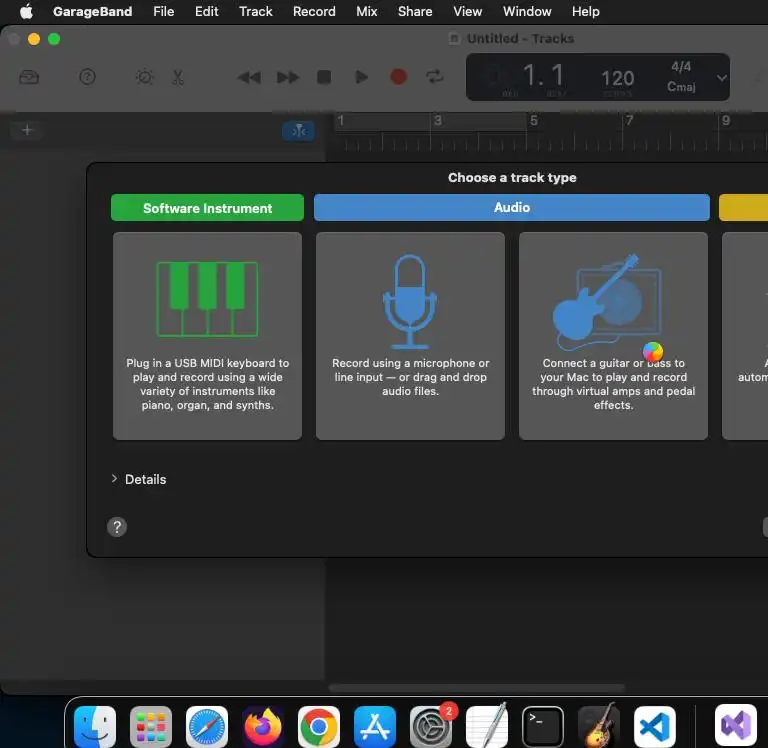This screenshot has width=768, height=748.
Task: Open the Edit menu
Action: pos(207,11)
